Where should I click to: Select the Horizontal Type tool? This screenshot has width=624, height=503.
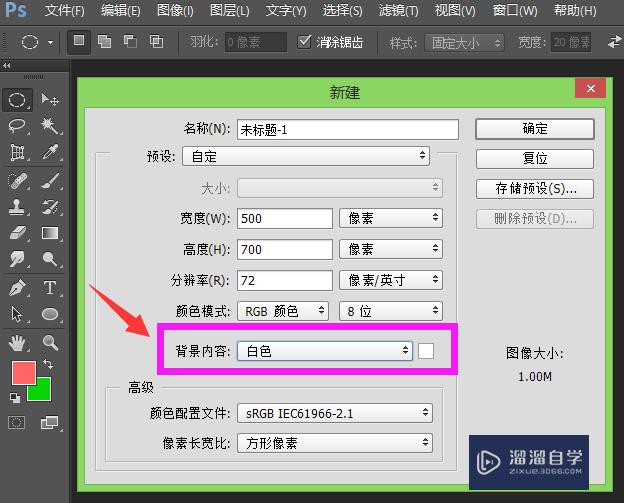[50, 288]
